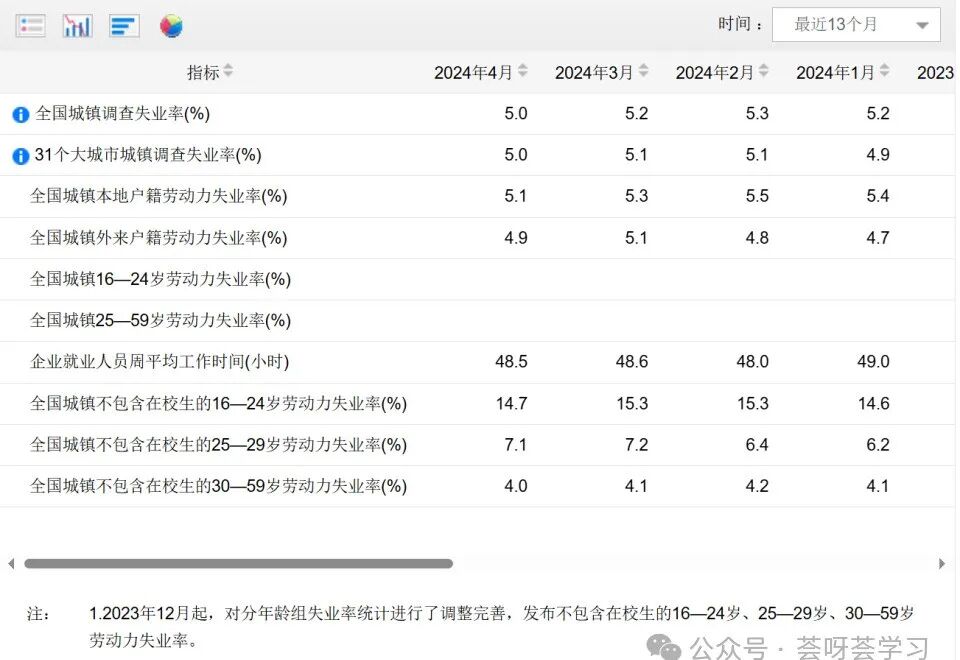Sort by the 指标 column arrows
This screenshot has width=960, height=660.
[x=228, y=71]
